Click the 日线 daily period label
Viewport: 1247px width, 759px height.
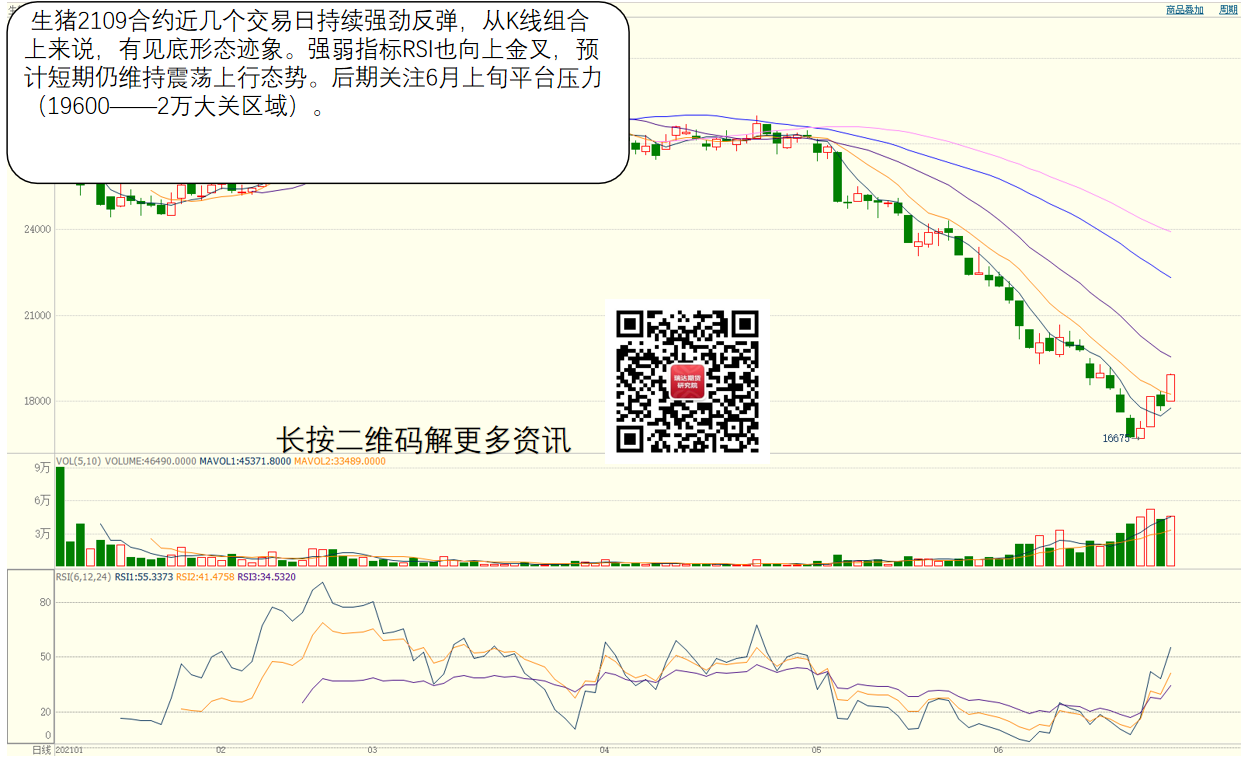pos(41,749)
